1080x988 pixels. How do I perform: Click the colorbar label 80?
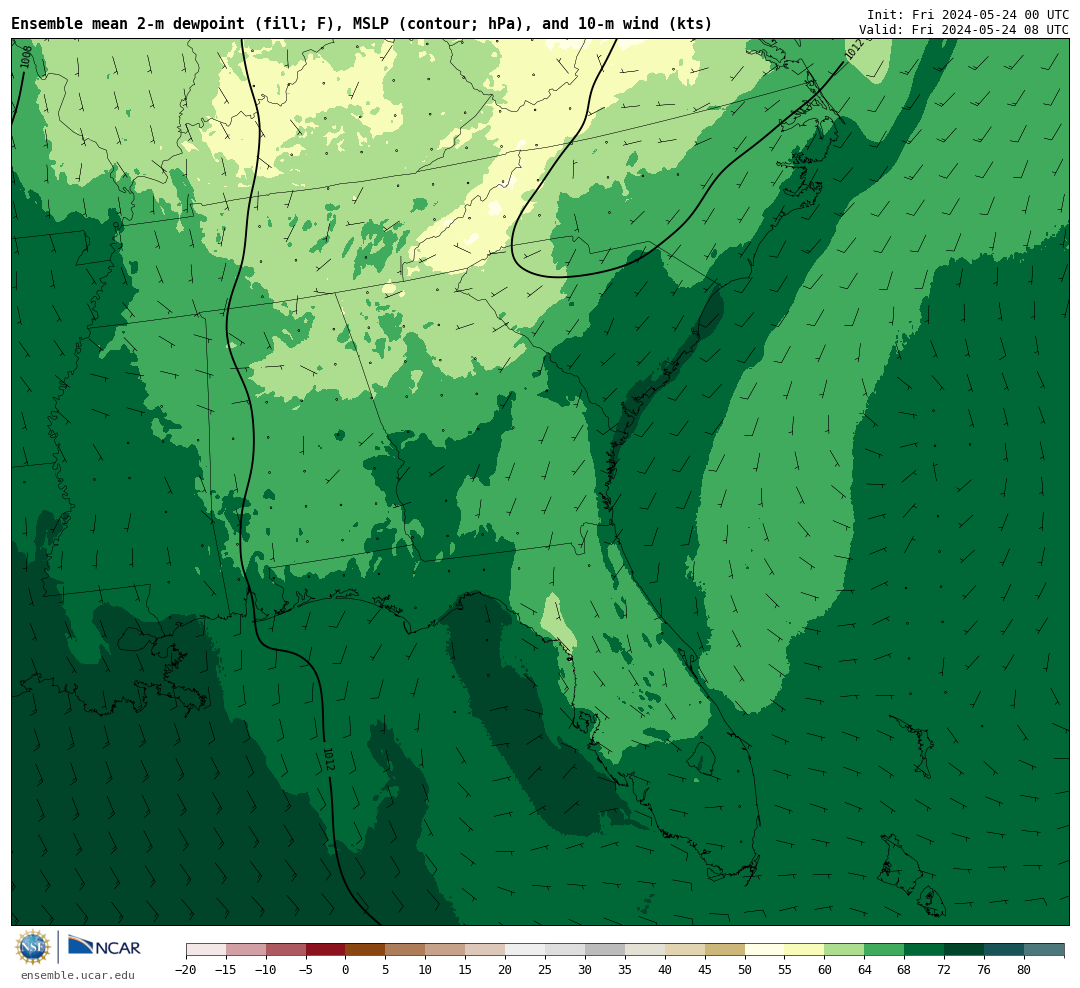(1024, 969)
